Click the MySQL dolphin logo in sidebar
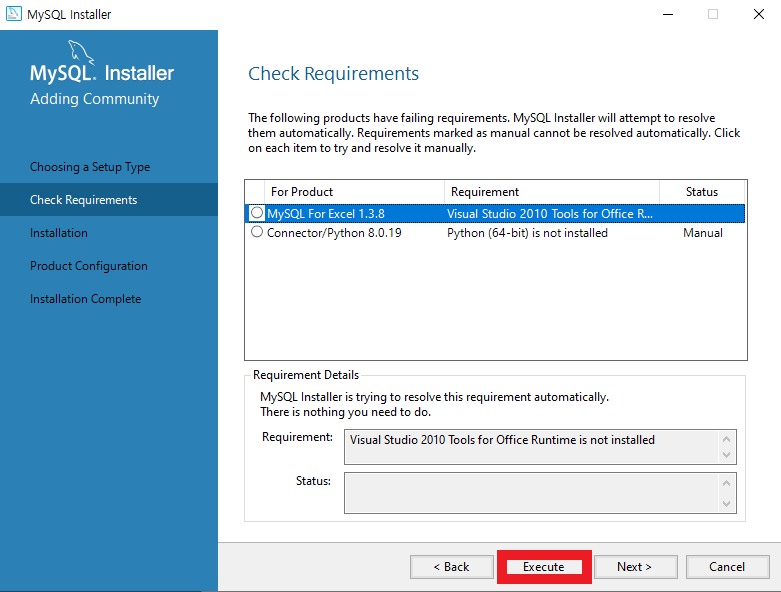The width and height of the screenshot is (781, 592). [81, 52]
